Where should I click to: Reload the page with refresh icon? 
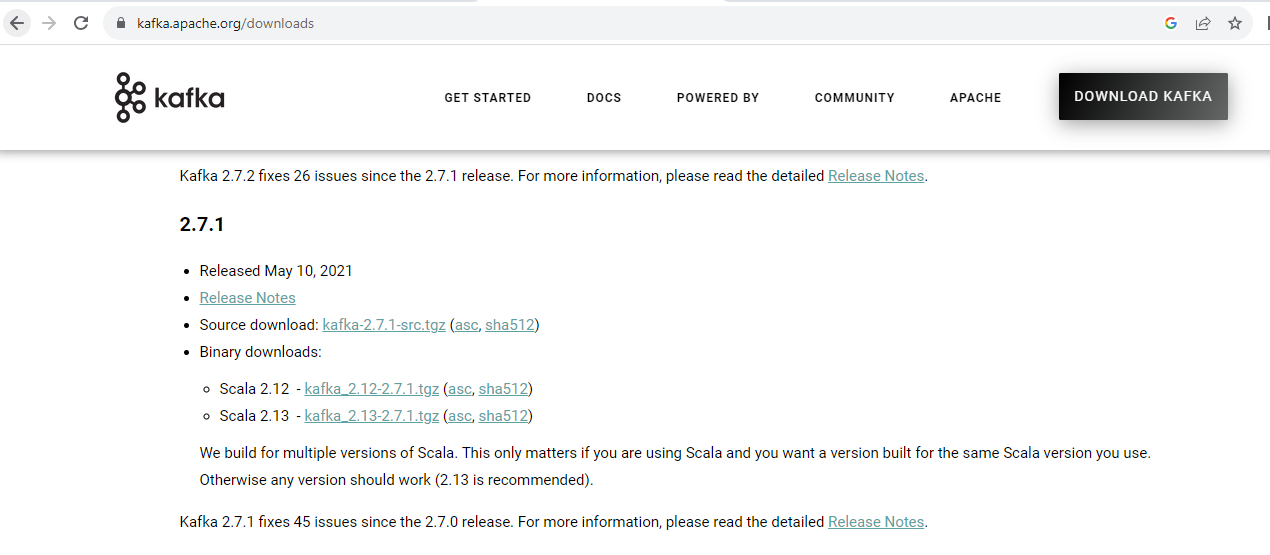81,23
